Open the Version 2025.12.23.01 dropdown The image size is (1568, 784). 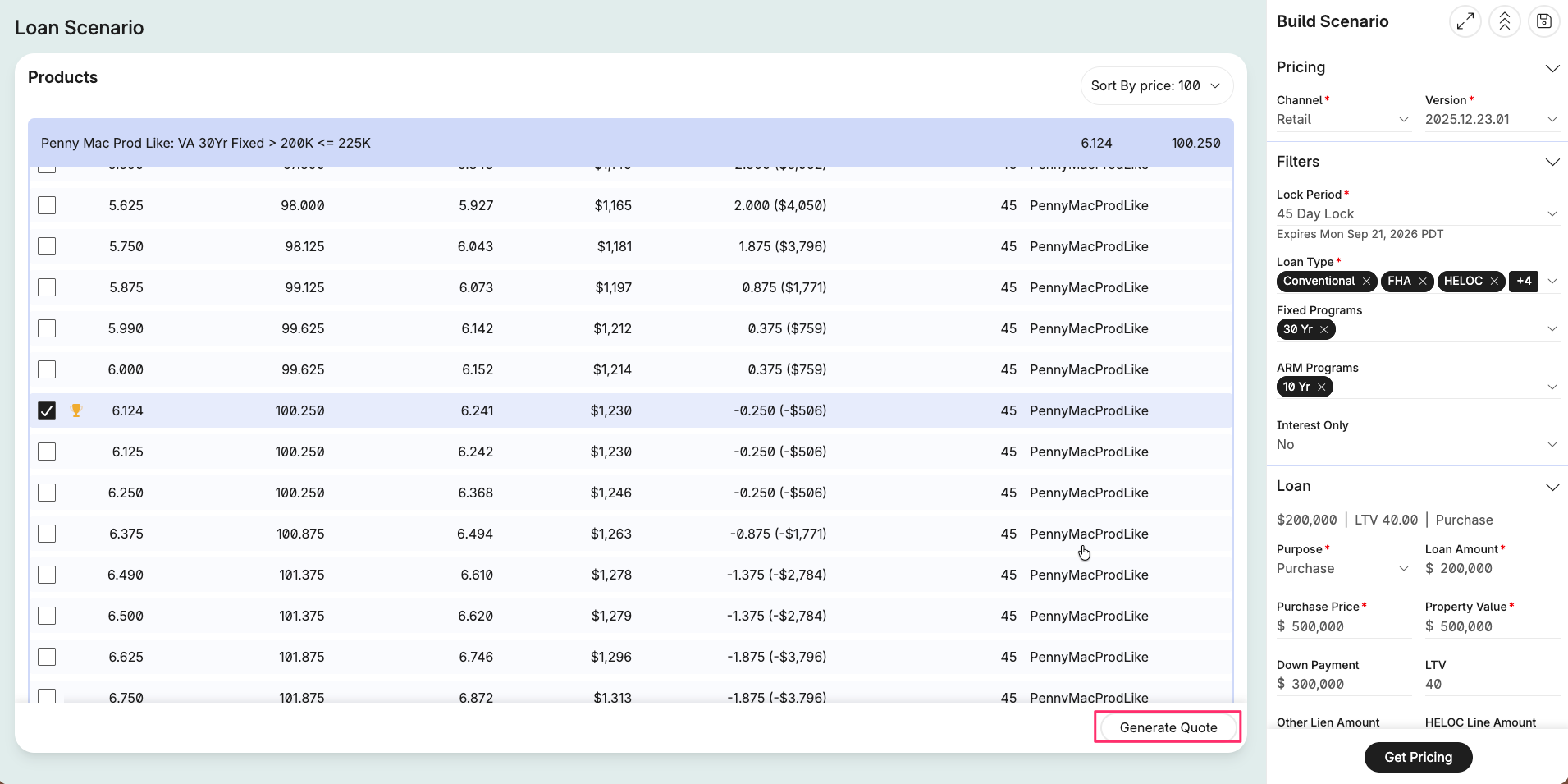1491,119
